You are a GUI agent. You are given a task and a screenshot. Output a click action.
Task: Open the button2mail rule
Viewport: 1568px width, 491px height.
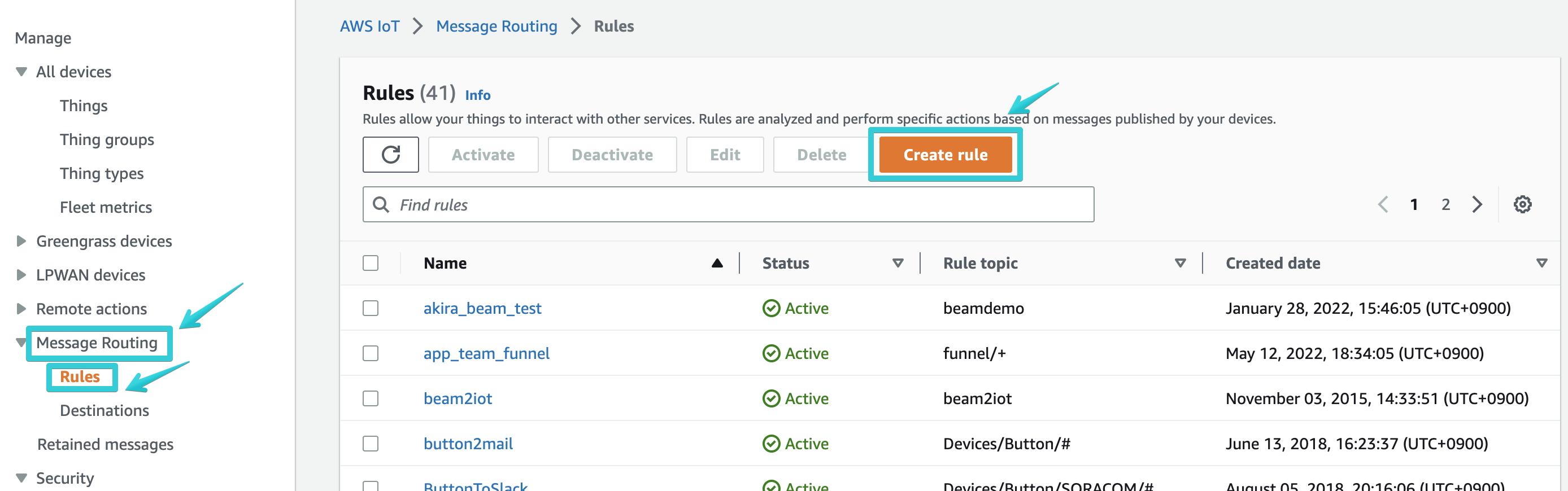tap(468, 444)
